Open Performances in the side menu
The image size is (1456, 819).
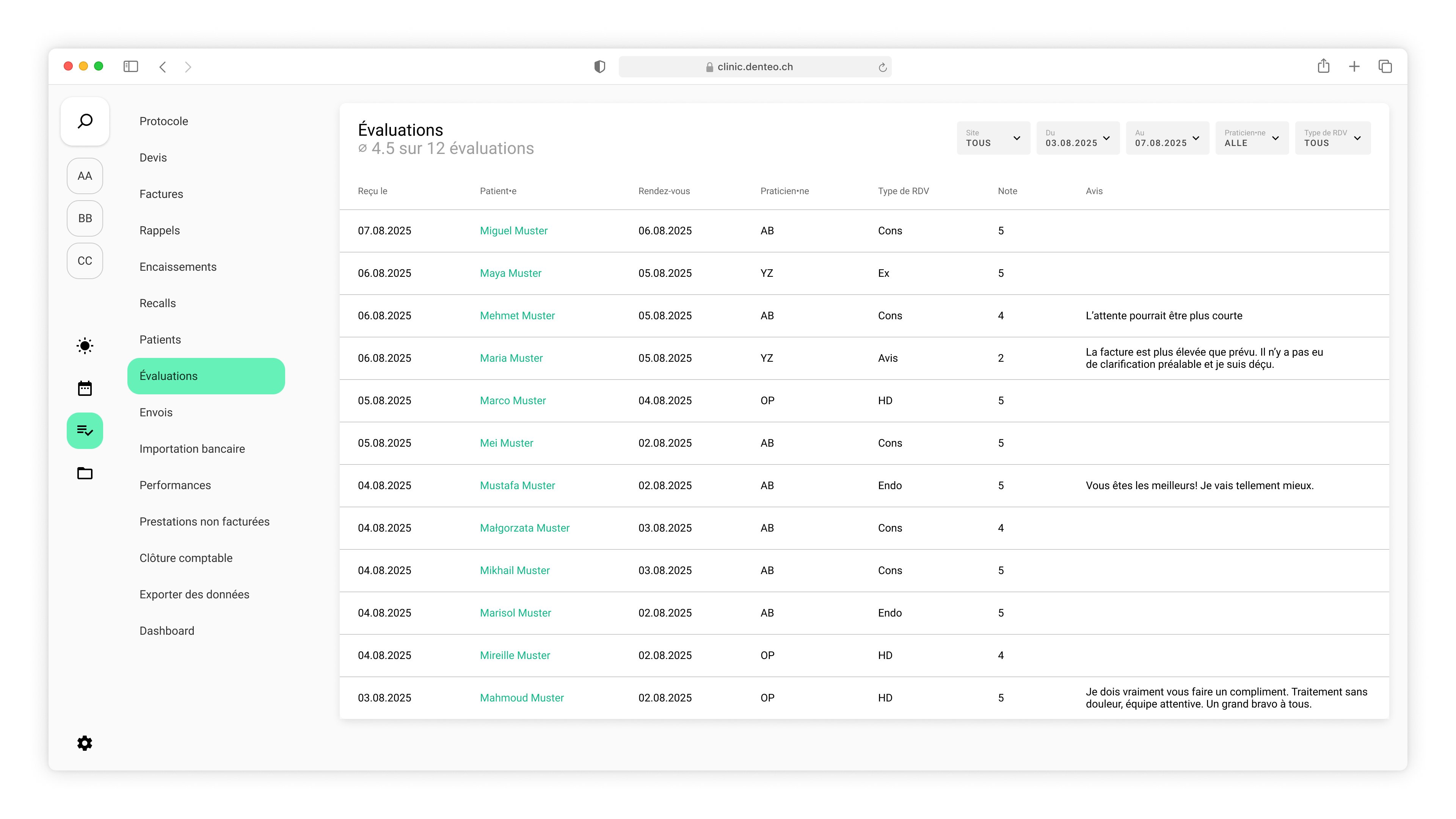tap(175, 485)
